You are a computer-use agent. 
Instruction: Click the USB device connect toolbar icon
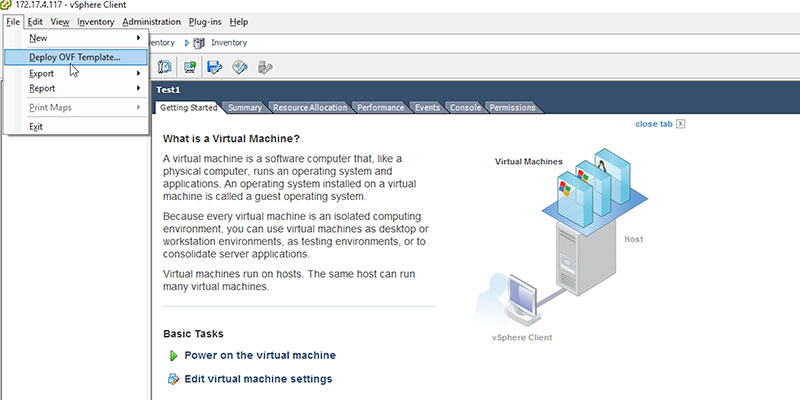[x=265, y=67]
